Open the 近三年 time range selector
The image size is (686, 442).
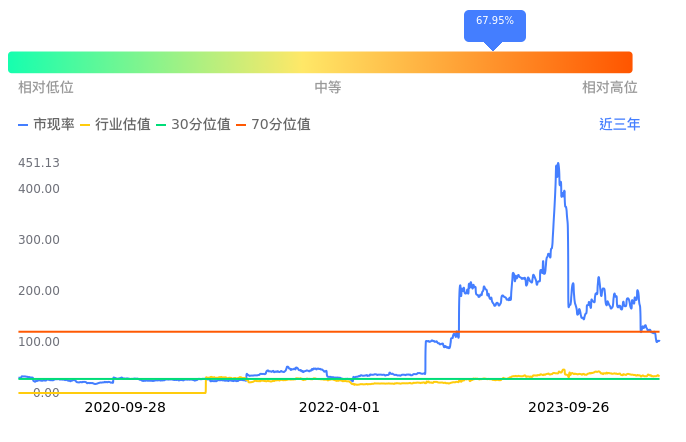coord(619,125)
